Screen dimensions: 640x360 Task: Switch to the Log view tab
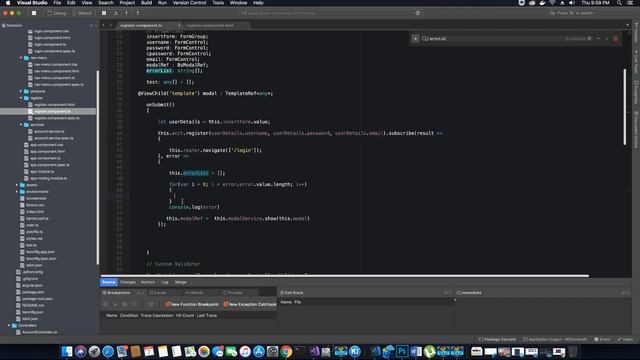(165, 282)
